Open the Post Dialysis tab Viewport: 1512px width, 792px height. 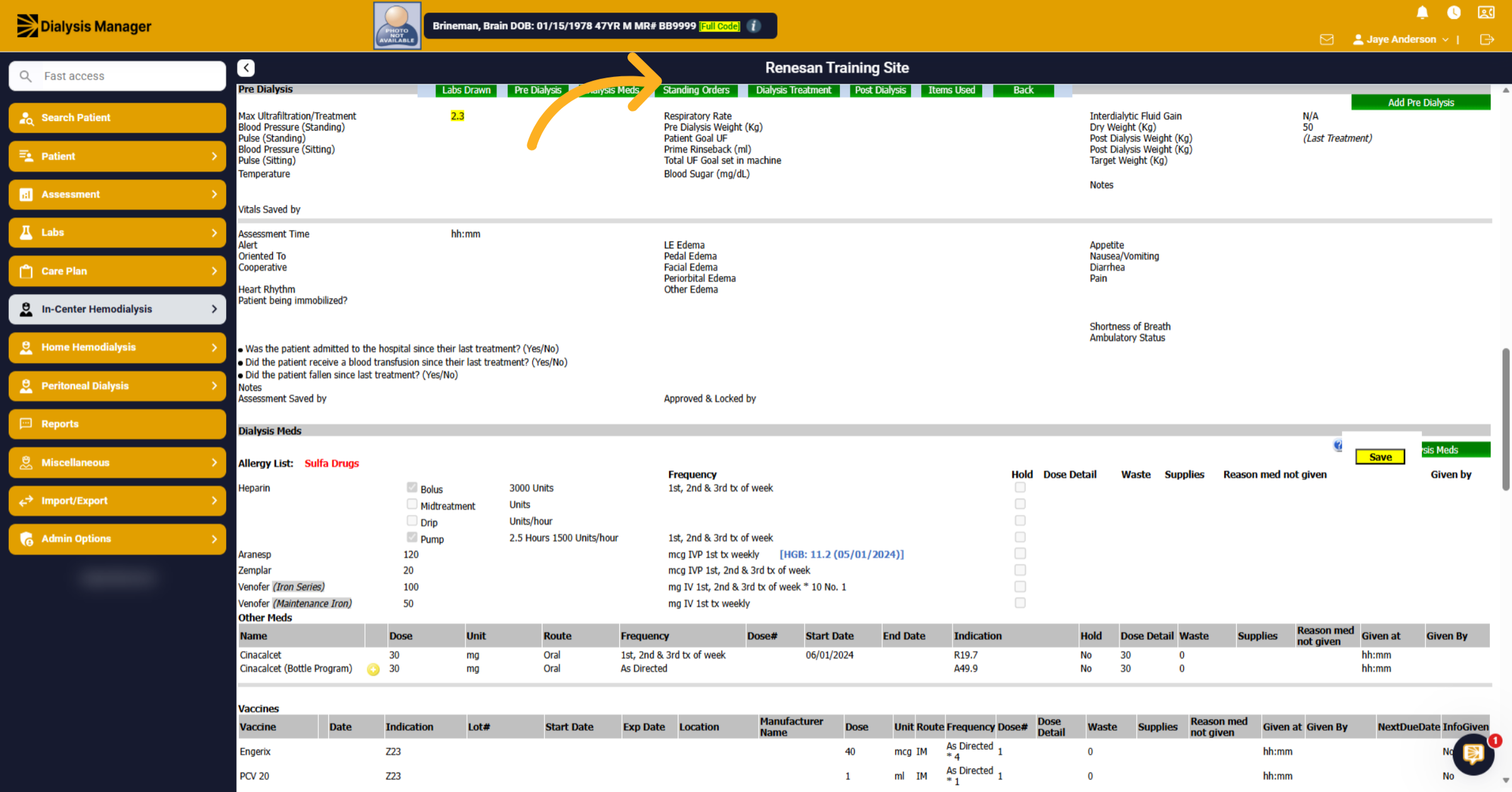tap(880, 90)
